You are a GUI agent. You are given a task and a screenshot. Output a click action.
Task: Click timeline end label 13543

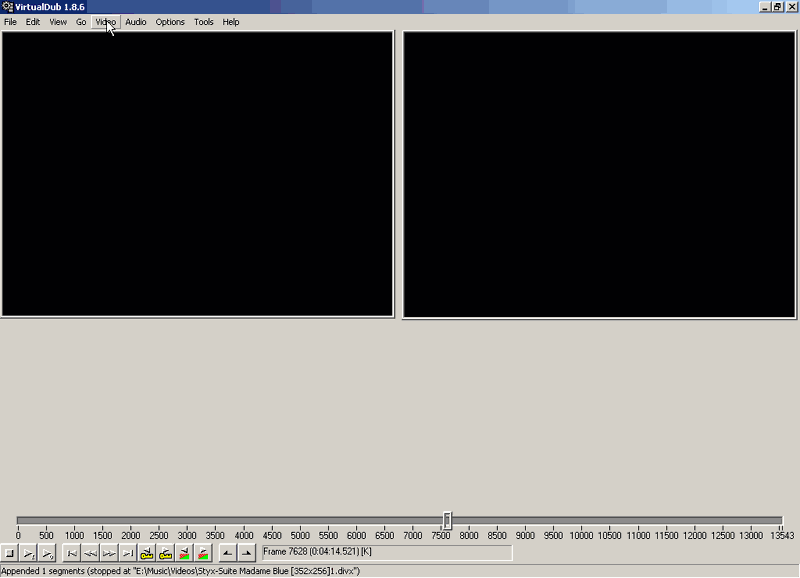point(782,536)
